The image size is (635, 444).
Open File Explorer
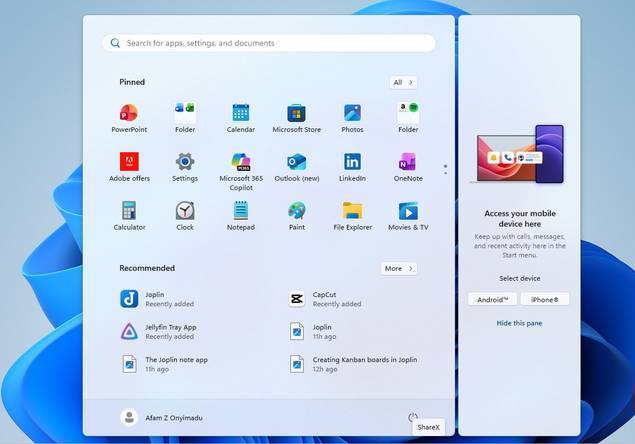pyautogui.click(x=352, y=216)
